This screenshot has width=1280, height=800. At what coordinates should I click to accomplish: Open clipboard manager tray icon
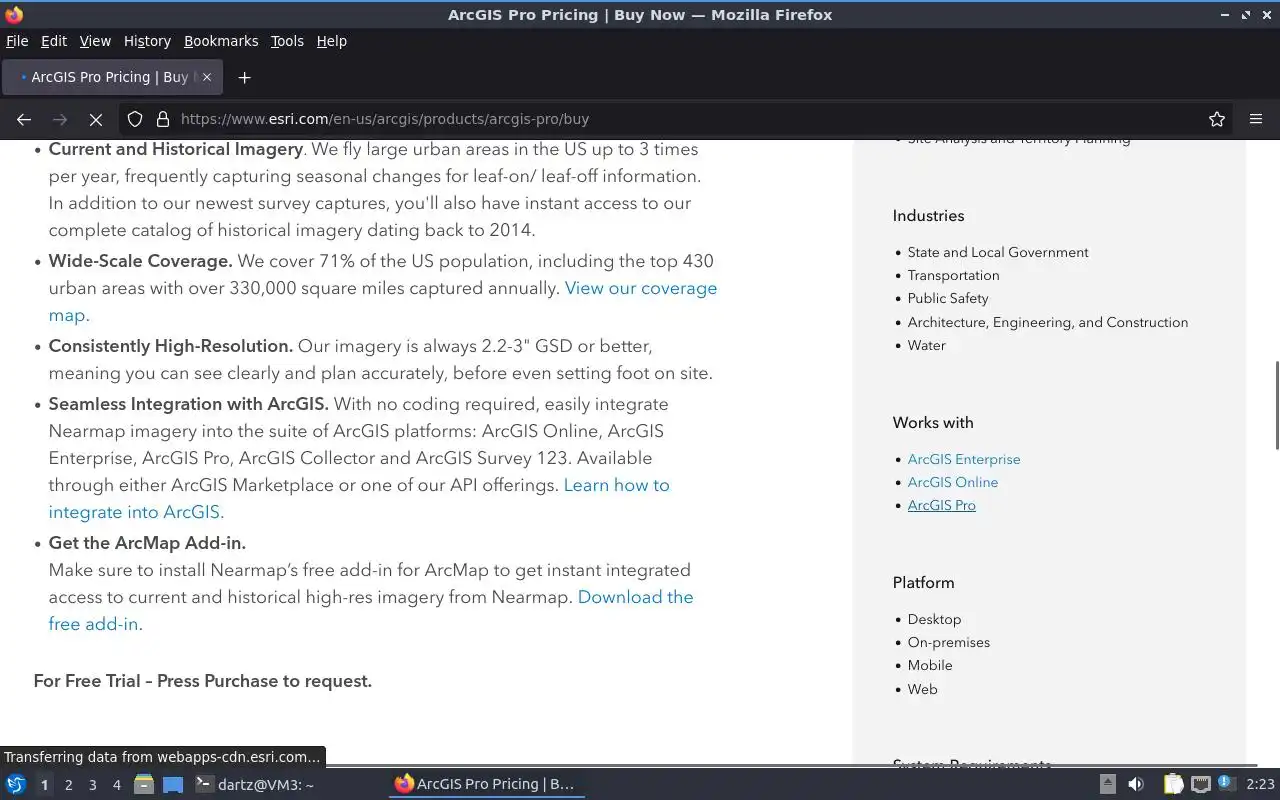[x=1173, y=785]
